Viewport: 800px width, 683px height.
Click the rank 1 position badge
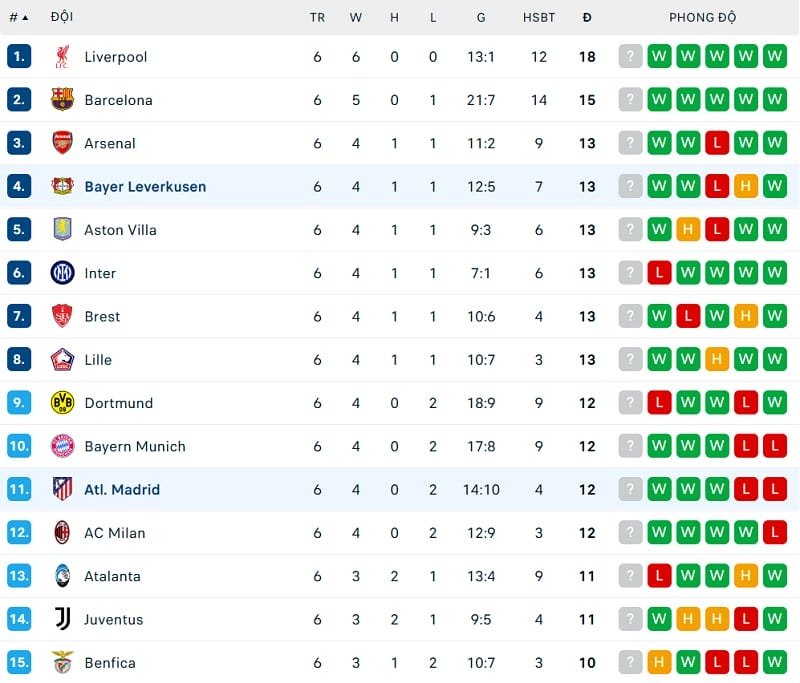click(19, 57)
